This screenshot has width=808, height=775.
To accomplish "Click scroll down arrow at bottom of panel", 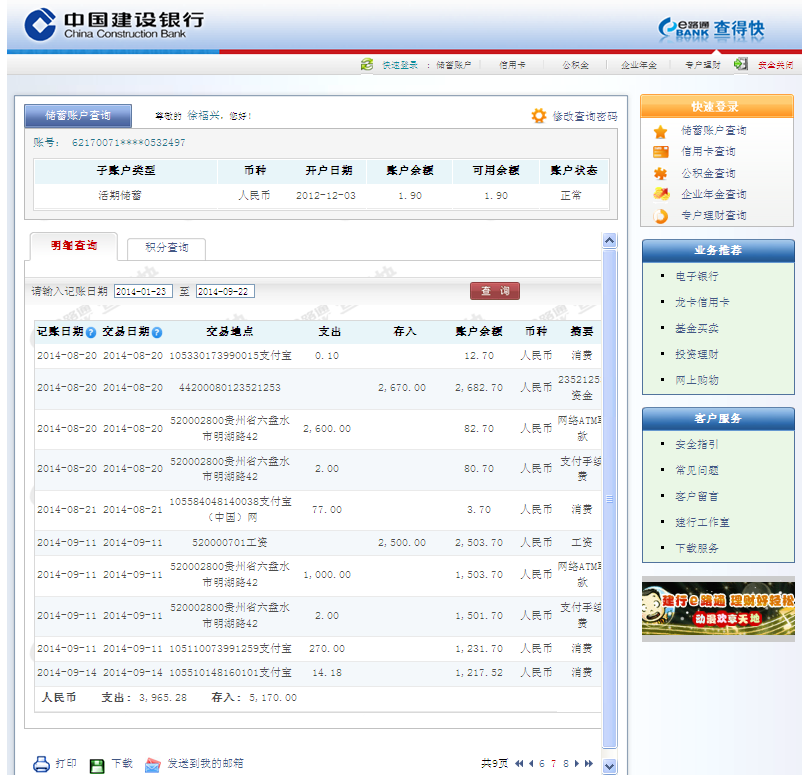I will click(609, 765).
